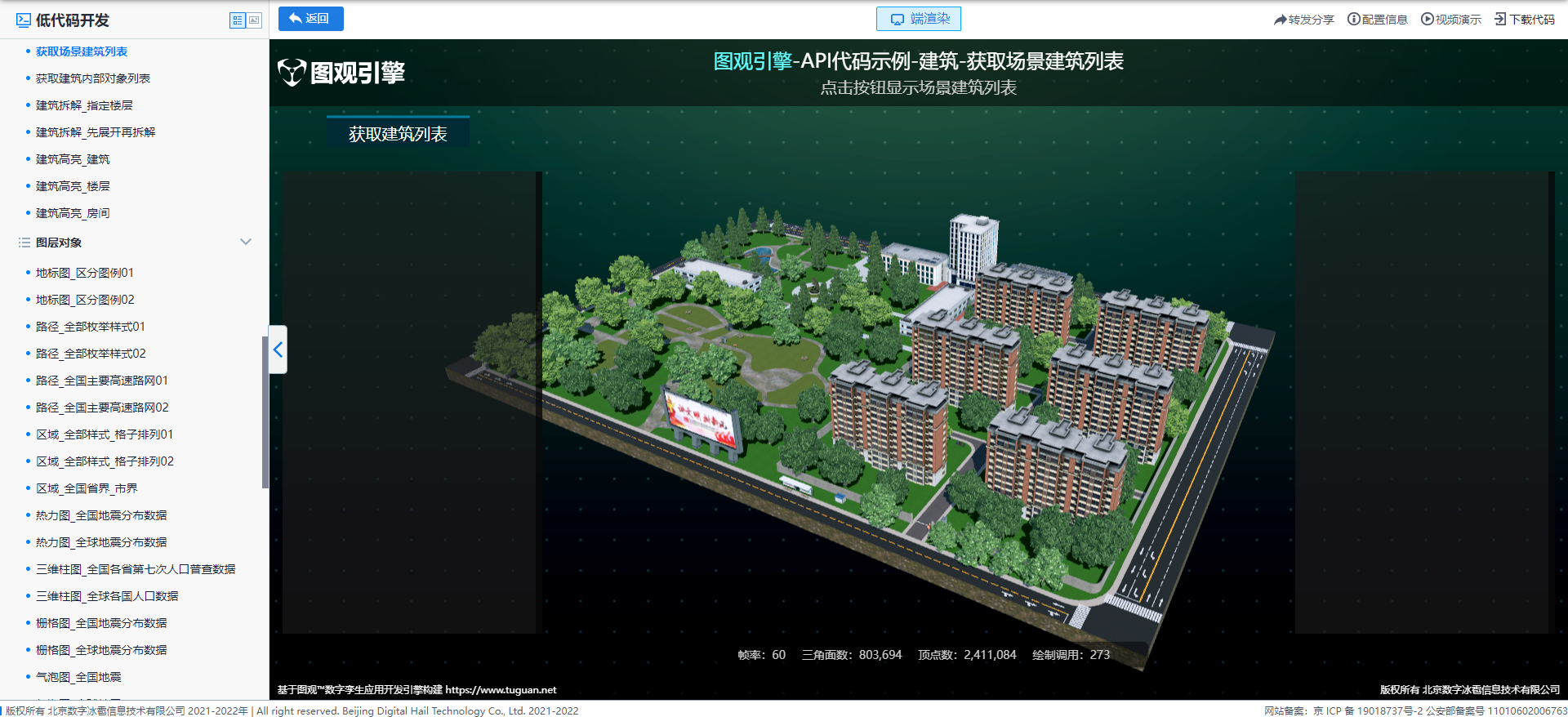Open 建筑拆解_指定楼层 example
This screenshot has width=1568, height=717.
coord(84,105)
